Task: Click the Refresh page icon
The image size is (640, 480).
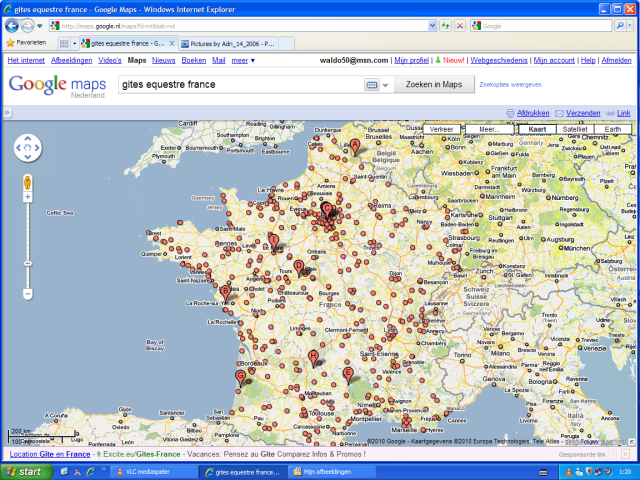Action: (445, 26)
